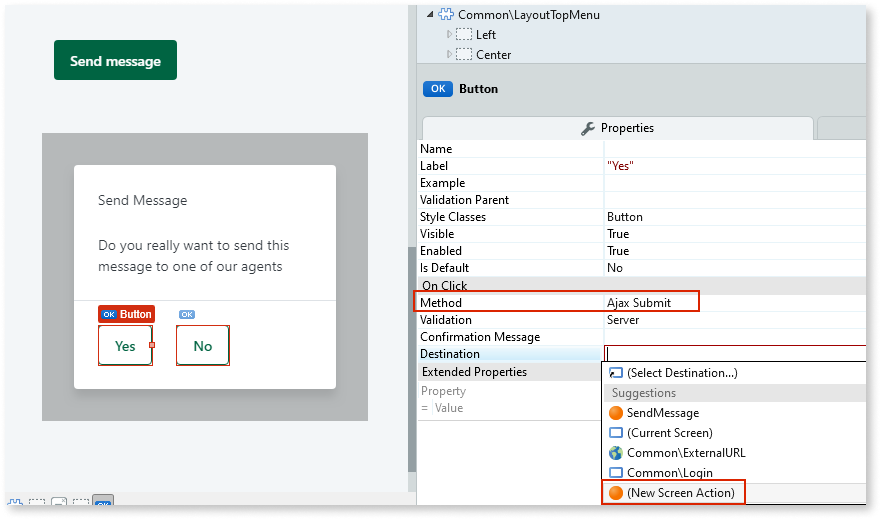Select (Current Screen) as destination
This screenshot has height=520, width=881.
coord(669,433)
